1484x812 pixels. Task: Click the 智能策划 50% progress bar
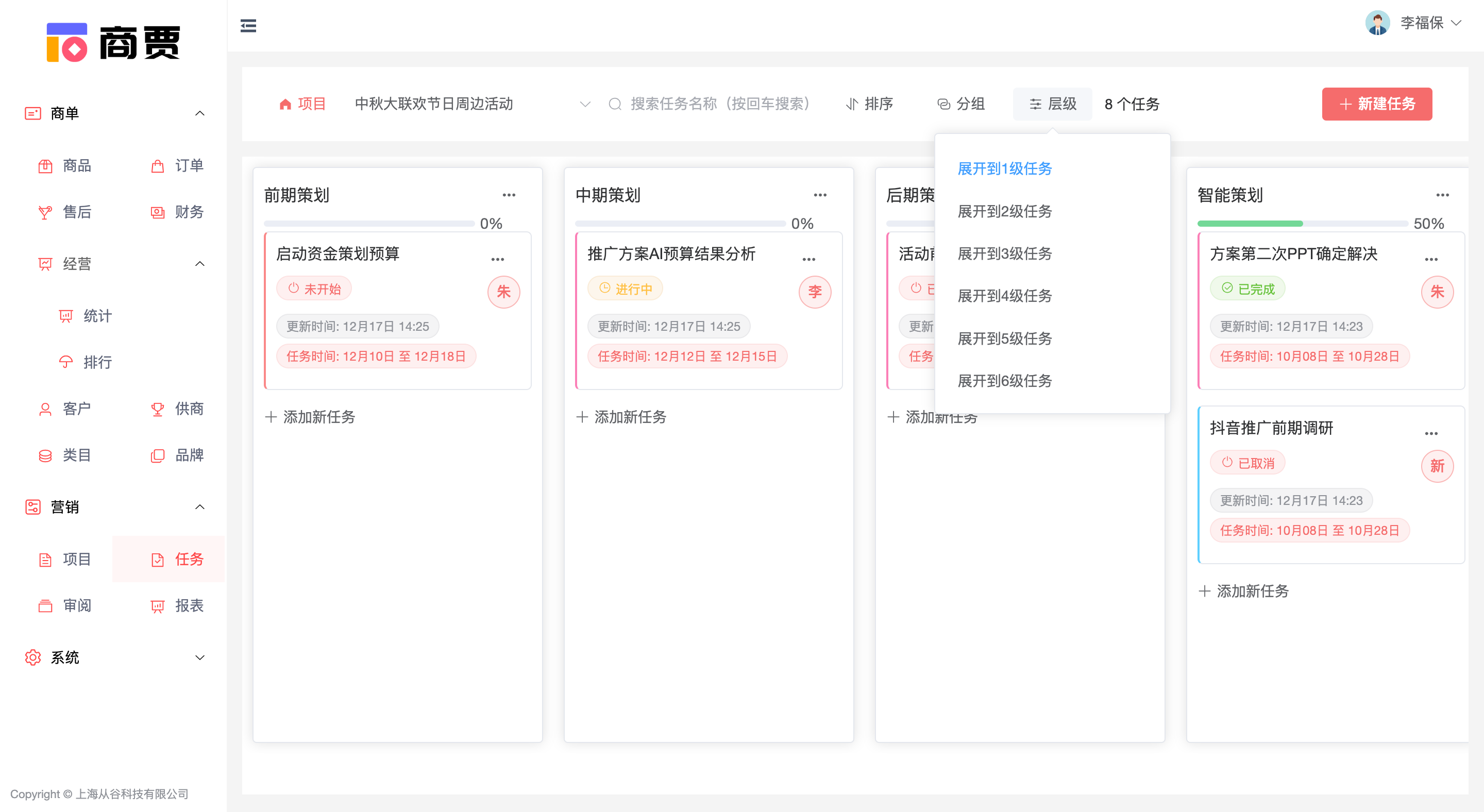tap(1302, 224)
